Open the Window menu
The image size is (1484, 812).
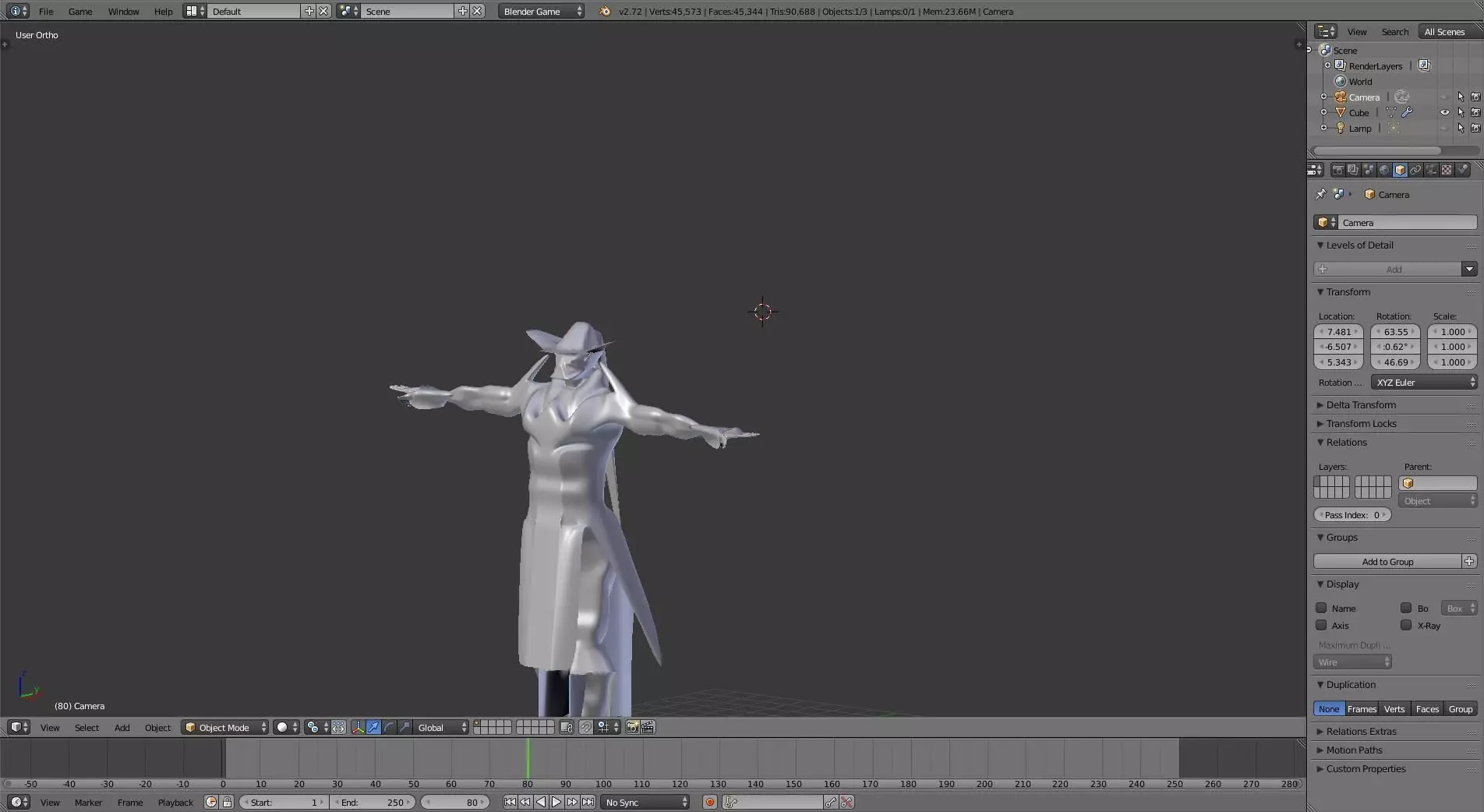tap(123, 12)
